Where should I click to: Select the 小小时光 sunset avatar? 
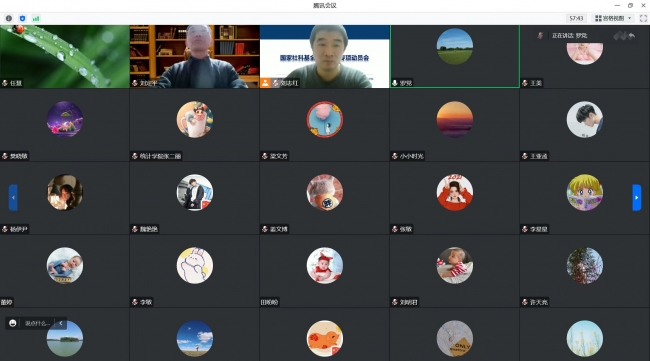455,119
